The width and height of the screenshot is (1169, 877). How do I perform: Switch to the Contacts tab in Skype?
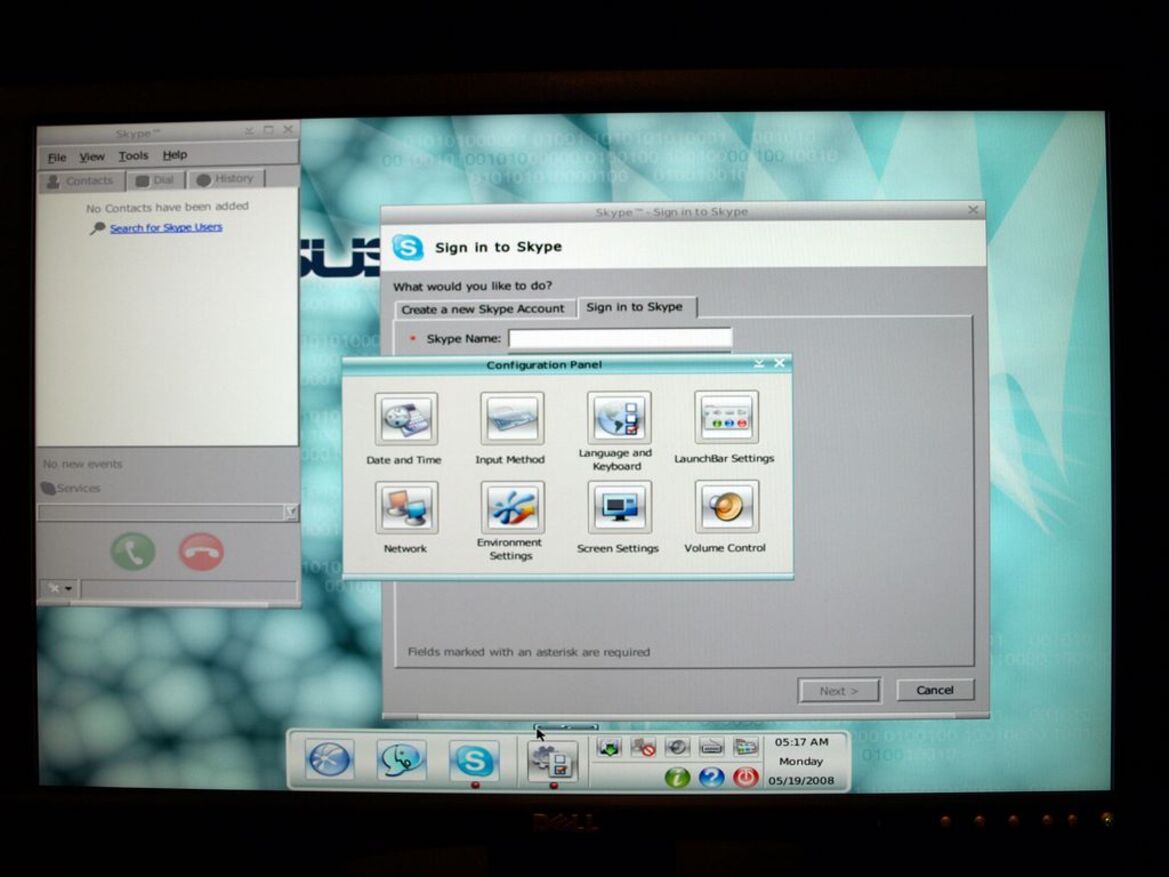pos(81,180)
